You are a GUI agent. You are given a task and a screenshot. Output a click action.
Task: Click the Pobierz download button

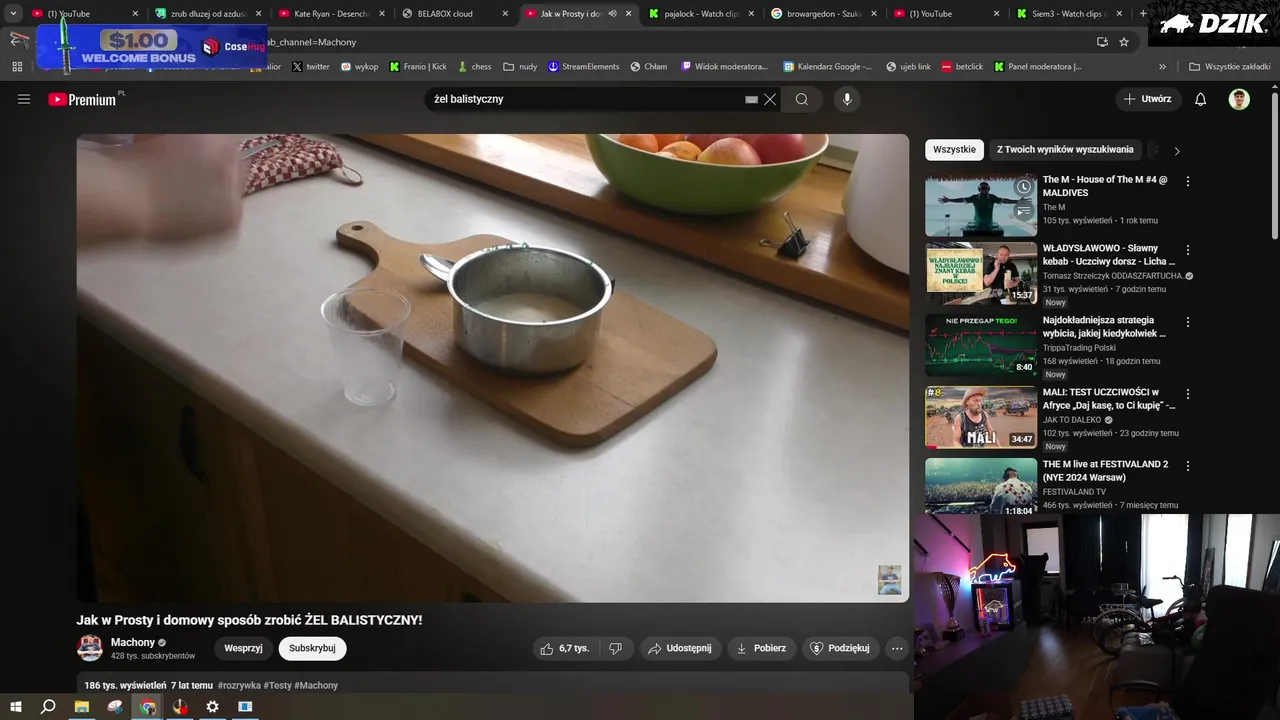761,648
